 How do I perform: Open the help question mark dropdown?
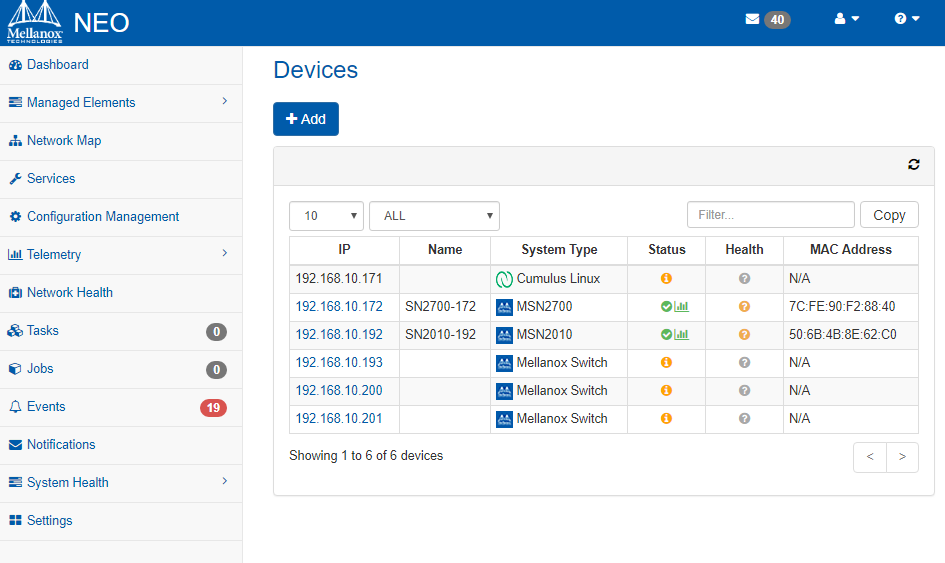906,19
